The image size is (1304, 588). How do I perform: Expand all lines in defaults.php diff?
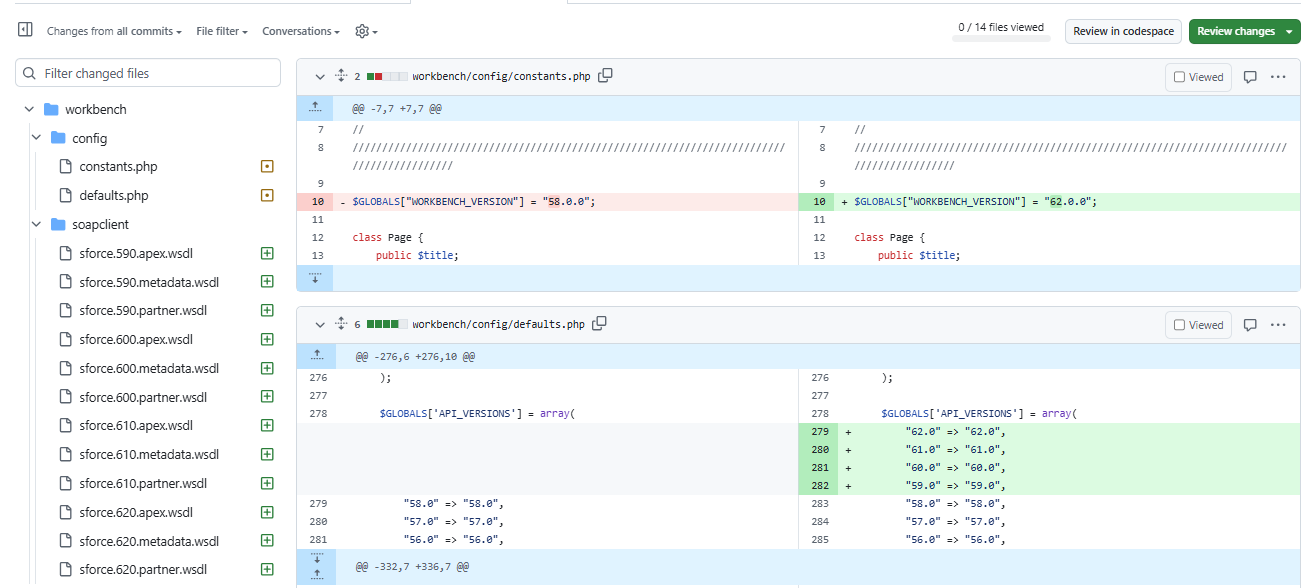click(x=341, y=324)
